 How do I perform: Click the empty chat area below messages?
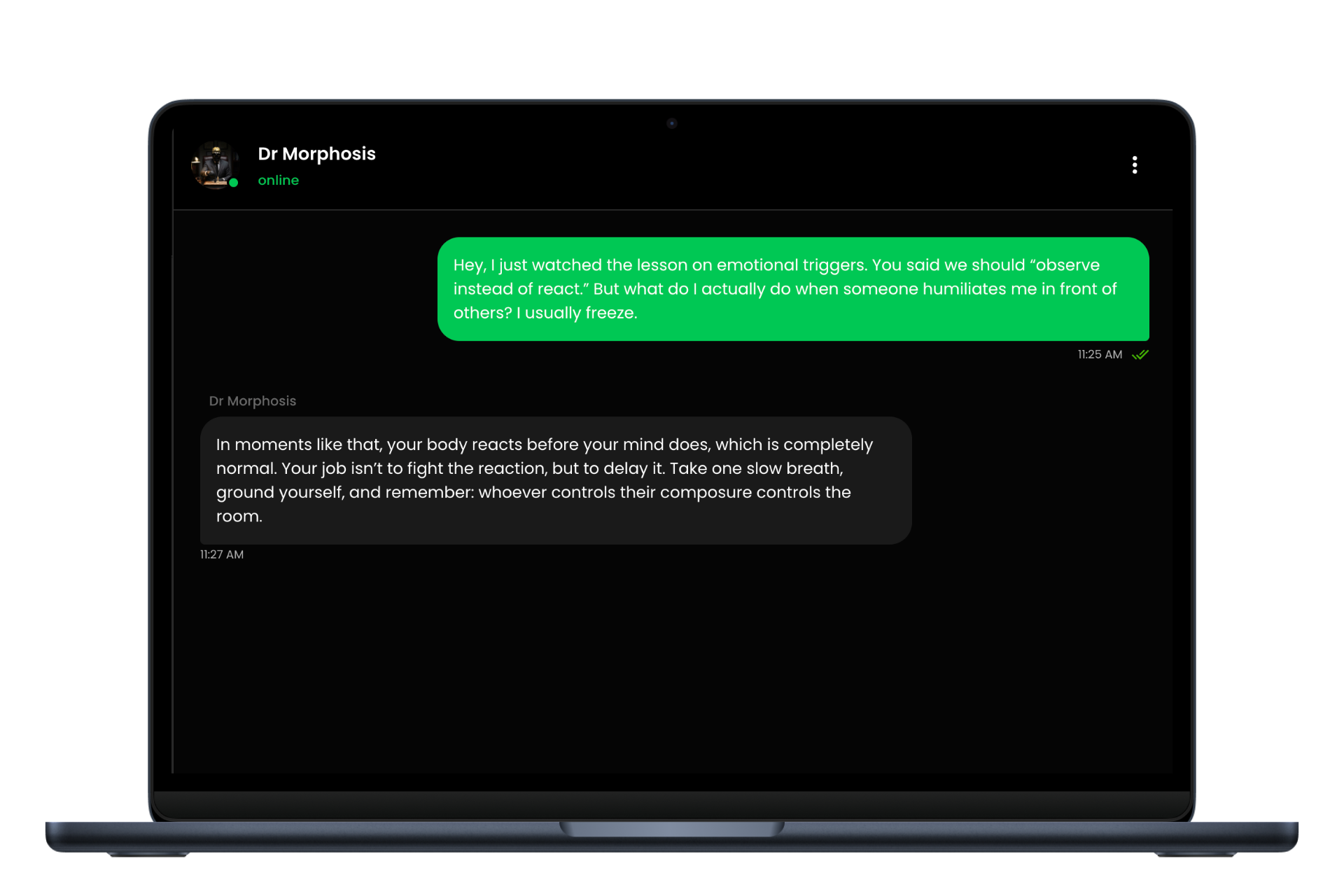coord(672,665)
